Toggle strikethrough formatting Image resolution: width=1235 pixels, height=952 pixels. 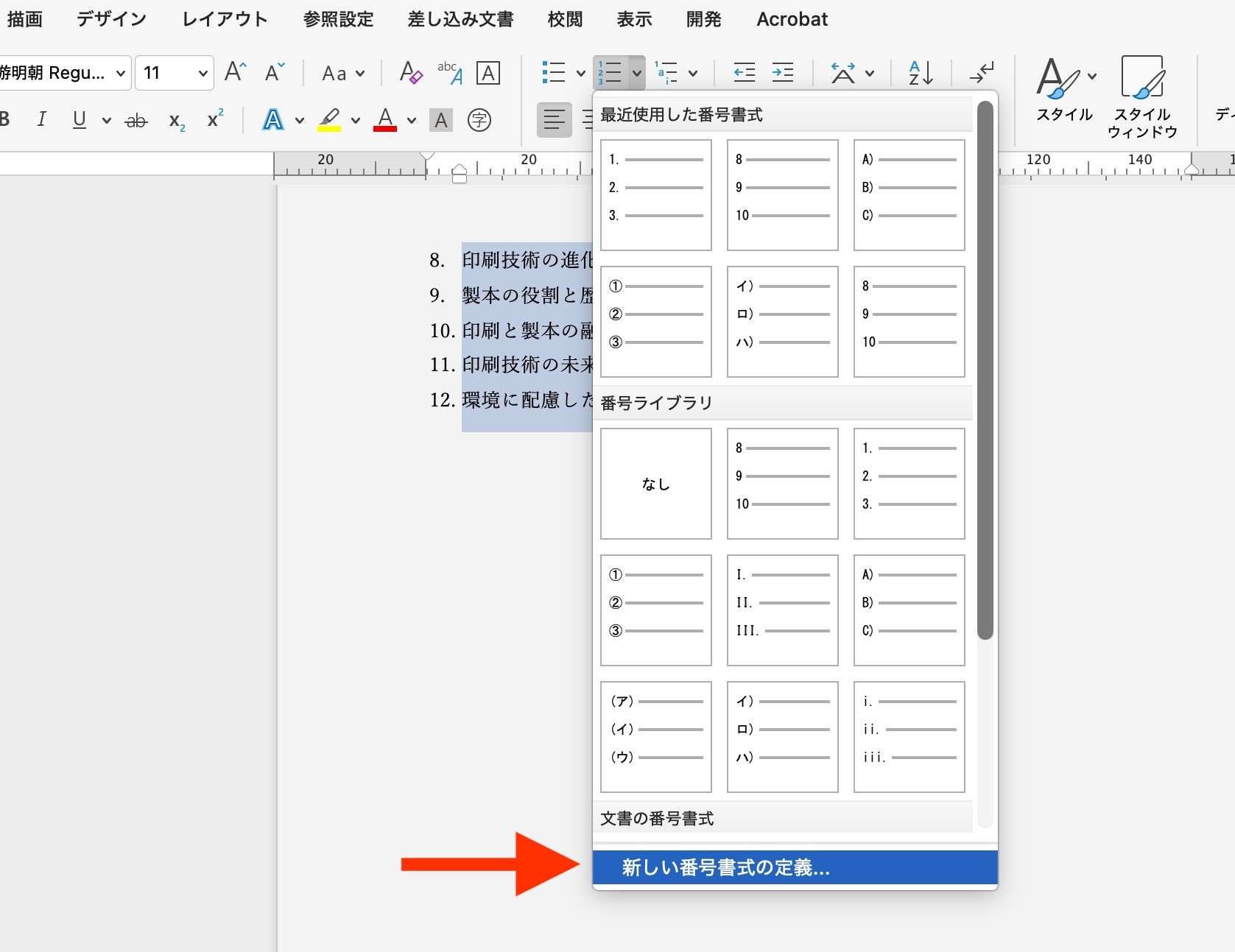(x=136, y=121)
